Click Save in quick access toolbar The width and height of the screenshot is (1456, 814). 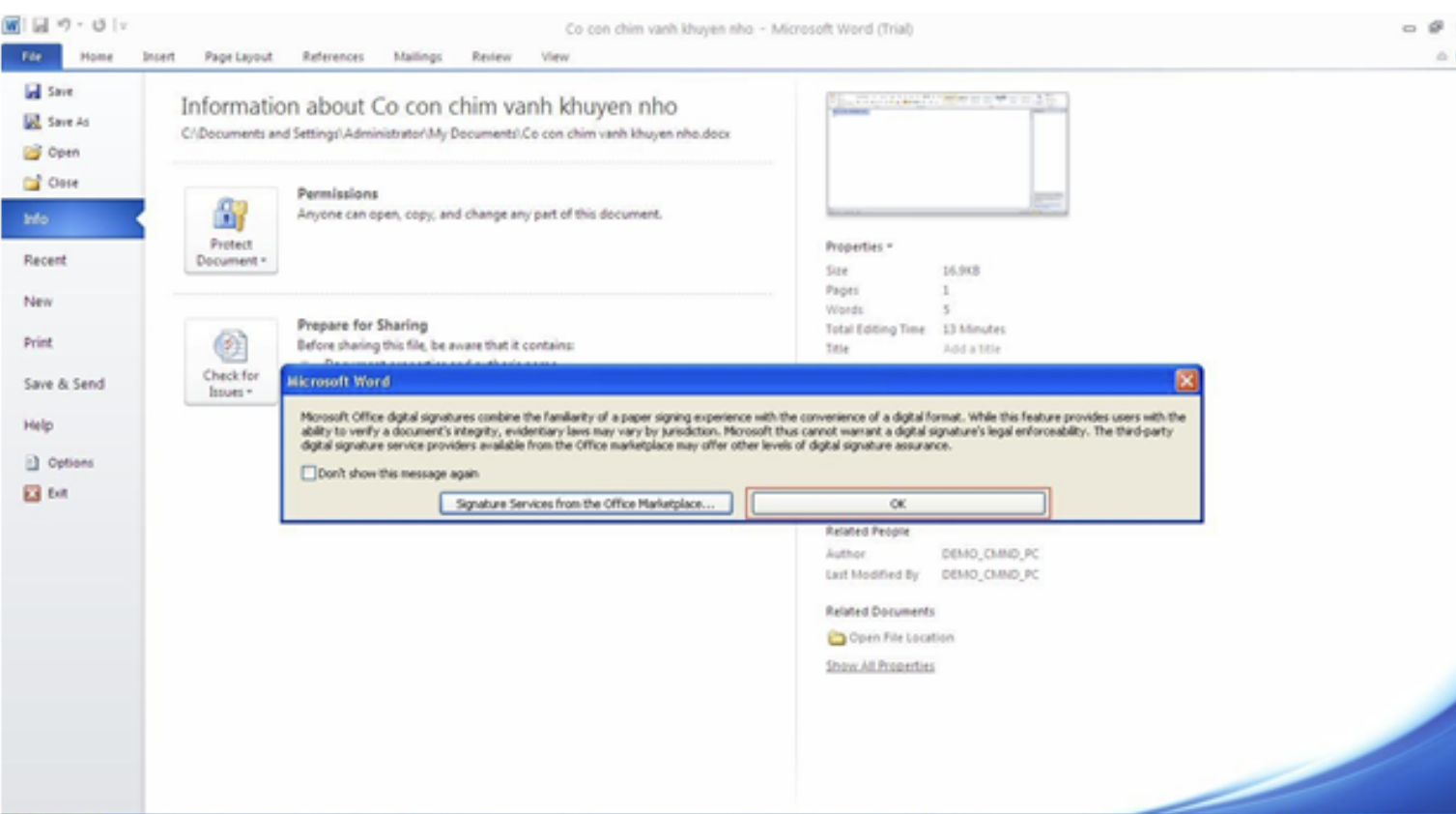tap(40, 26)
